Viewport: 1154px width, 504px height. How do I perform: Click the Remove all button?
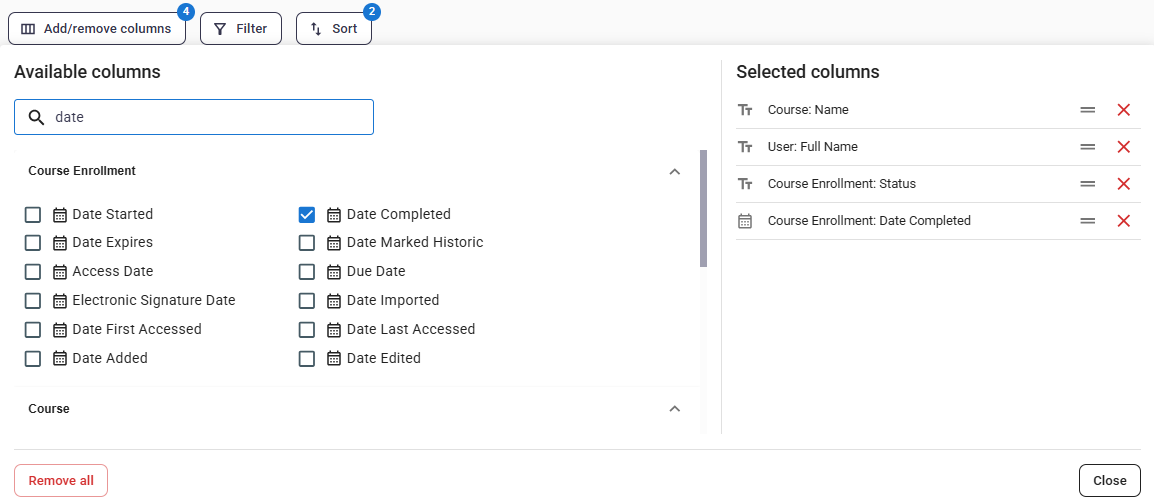[61, 480]
